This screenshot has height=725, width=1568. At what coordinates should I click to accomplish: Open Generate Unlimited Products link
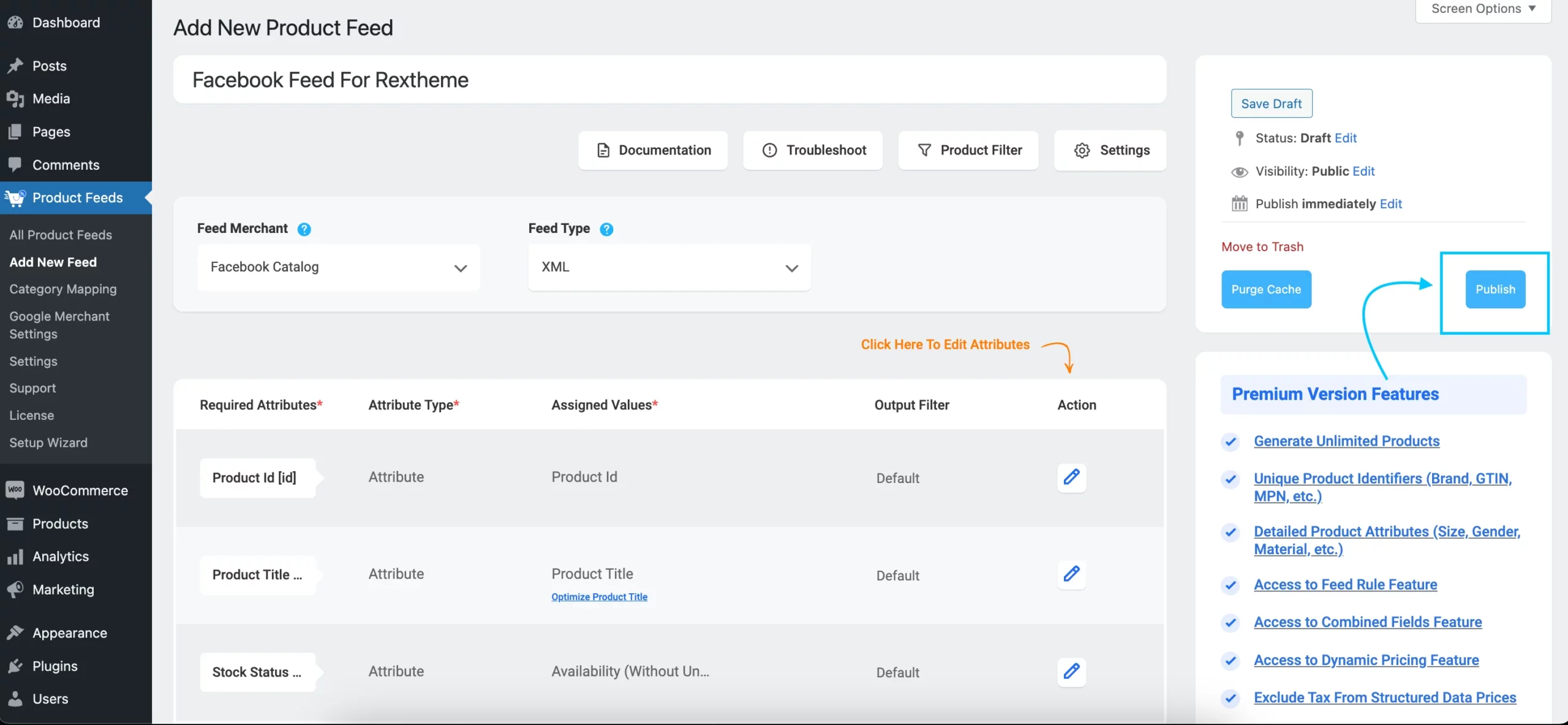[1347, 441]
